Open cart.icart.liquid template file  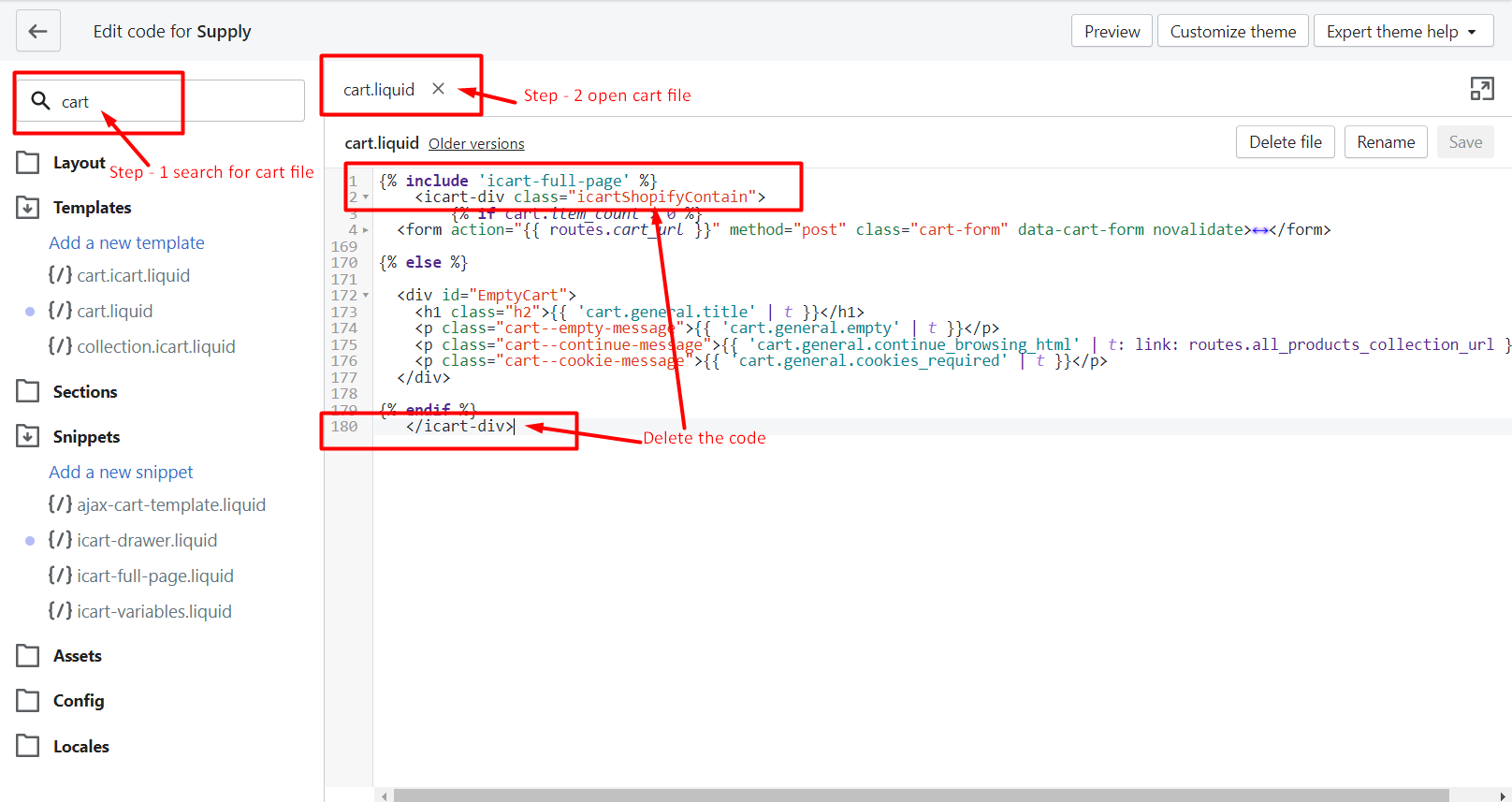tap(133, 276)
